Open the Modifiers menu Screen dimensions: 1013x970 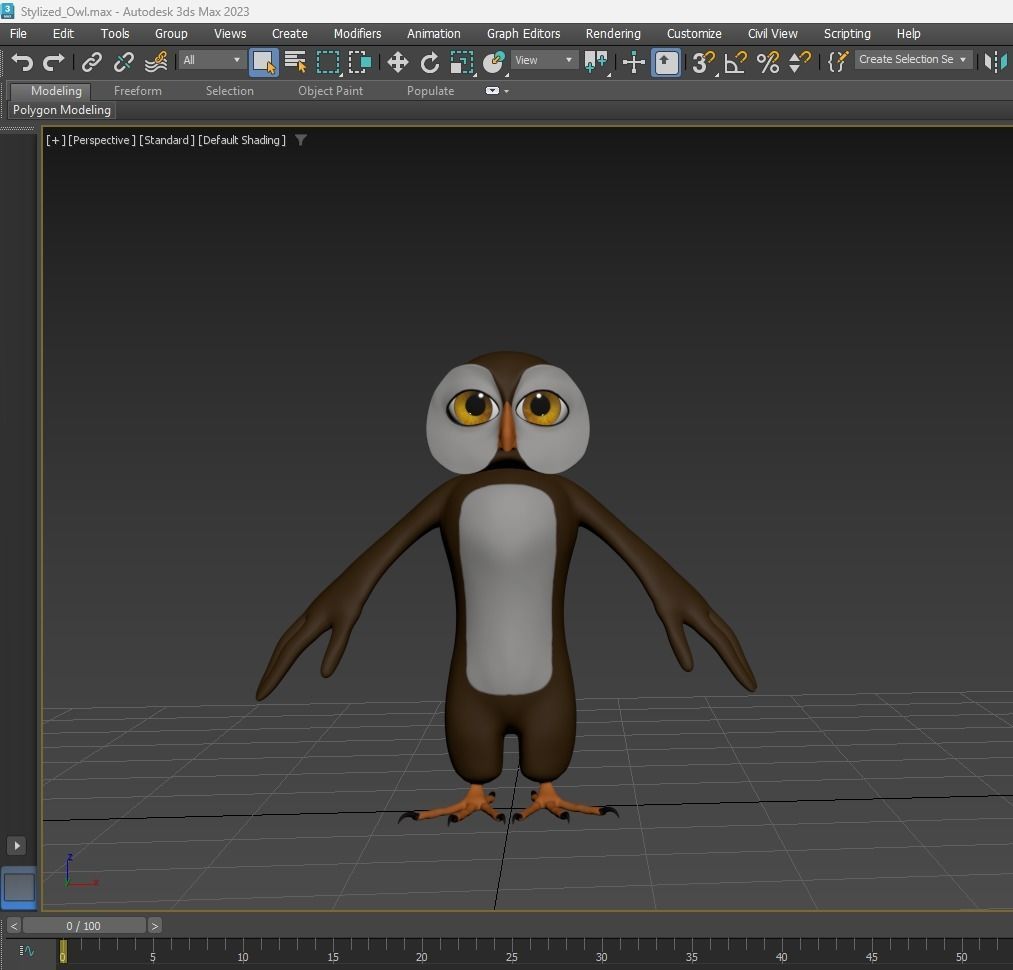[x=357, y=34]
